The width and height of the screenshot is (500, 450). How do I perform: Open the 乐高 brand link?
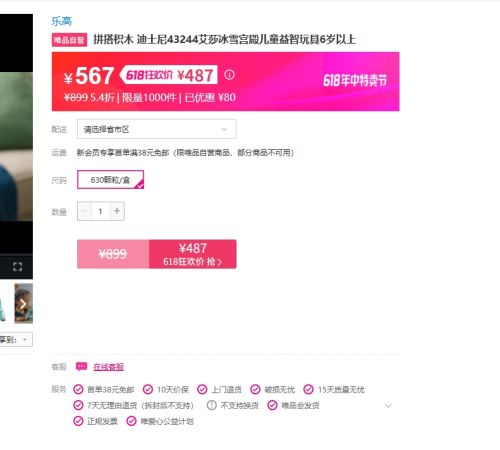pos(62,21)
